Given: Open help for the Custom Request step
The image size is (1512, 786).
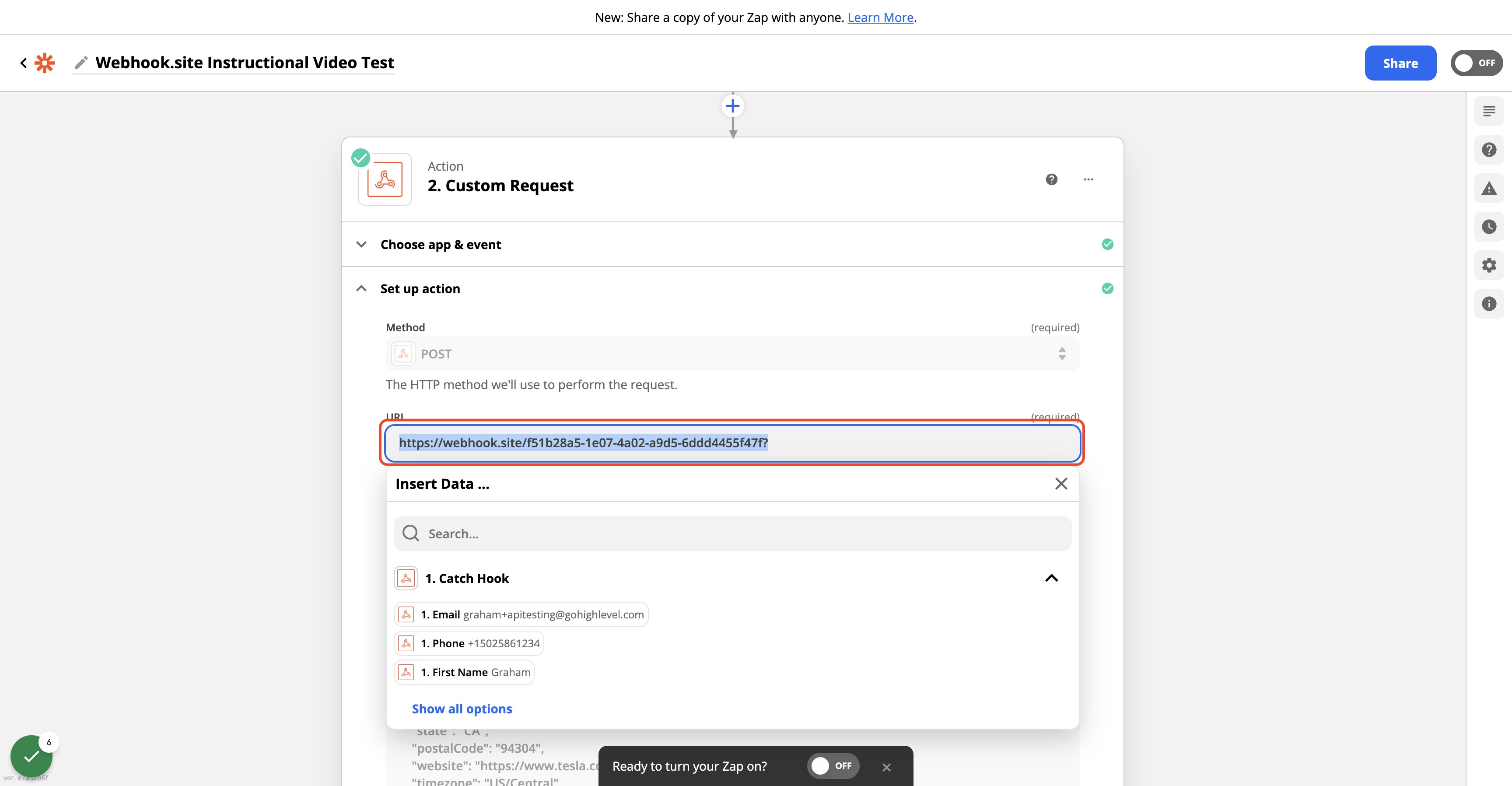Looking at the screenshot, I should click(x=1052, y=179).
